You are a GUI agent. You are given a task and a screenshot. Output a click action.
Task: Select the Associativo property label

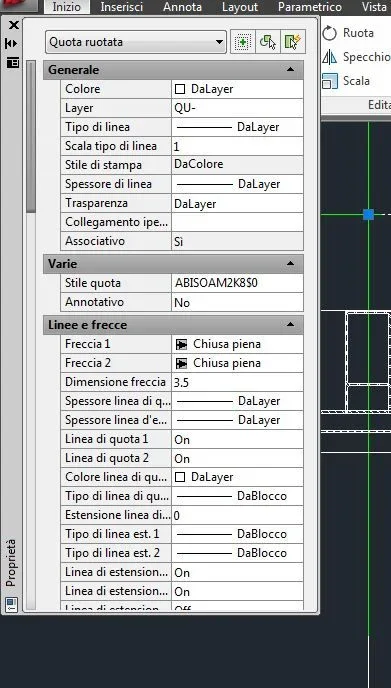coord(95,241)
